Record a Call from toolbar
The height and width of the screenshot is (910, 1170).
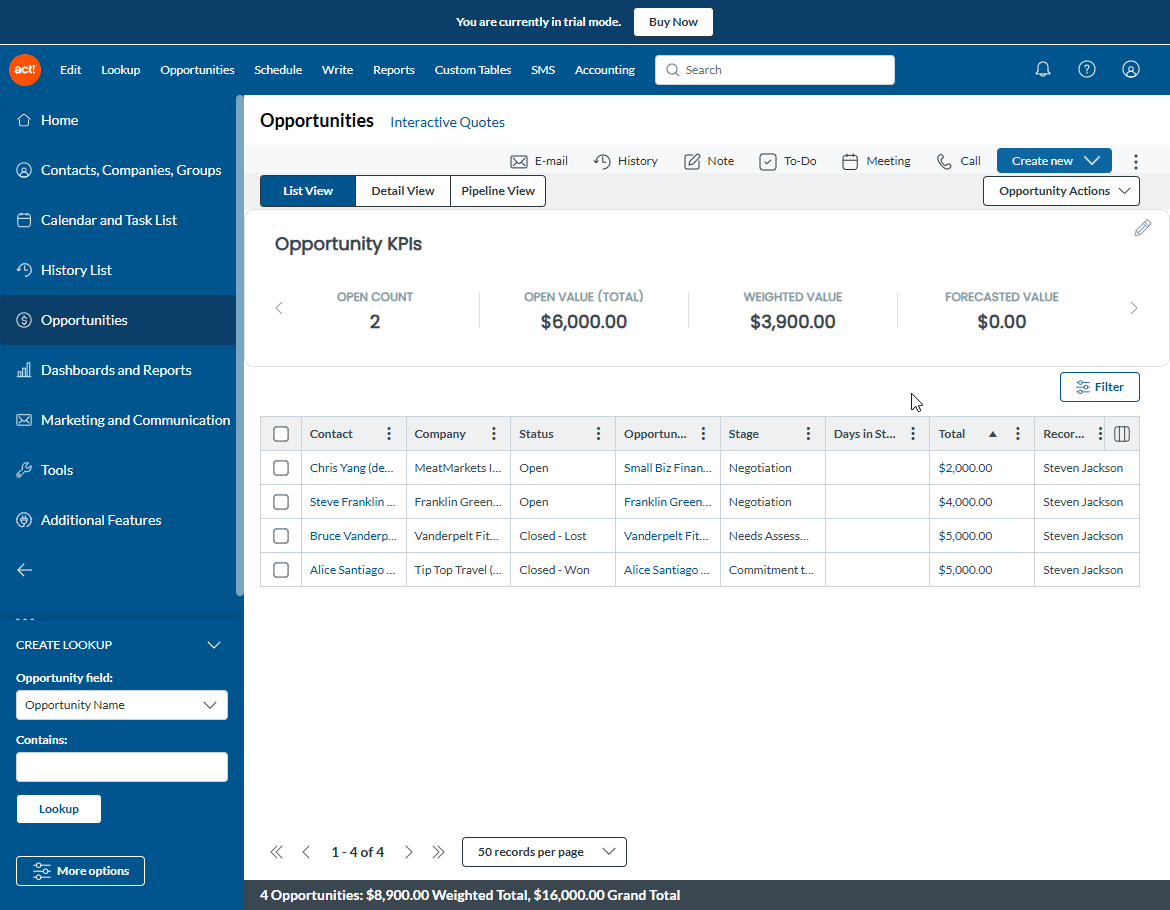click(958, 161)
